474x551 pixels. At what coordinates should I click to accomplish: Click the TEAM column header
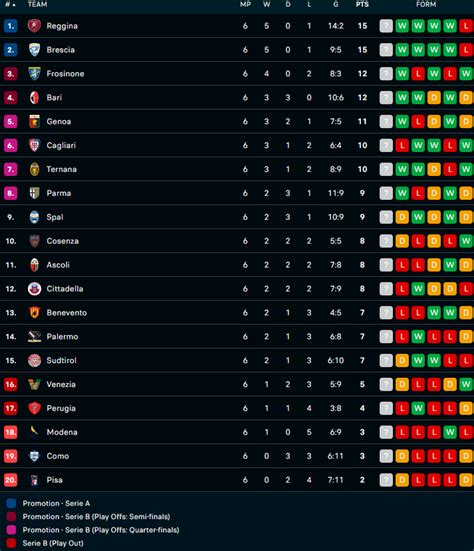click(x=37, y=5)
